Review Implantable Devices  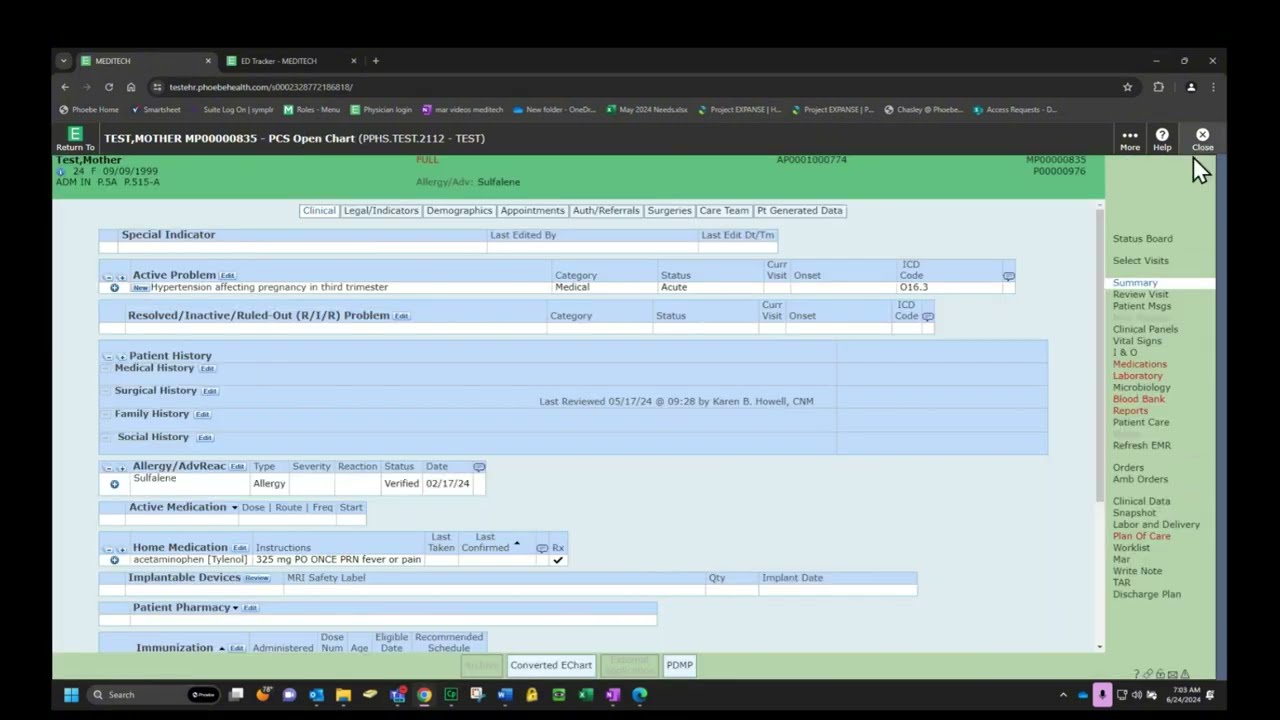coord(257,578)
